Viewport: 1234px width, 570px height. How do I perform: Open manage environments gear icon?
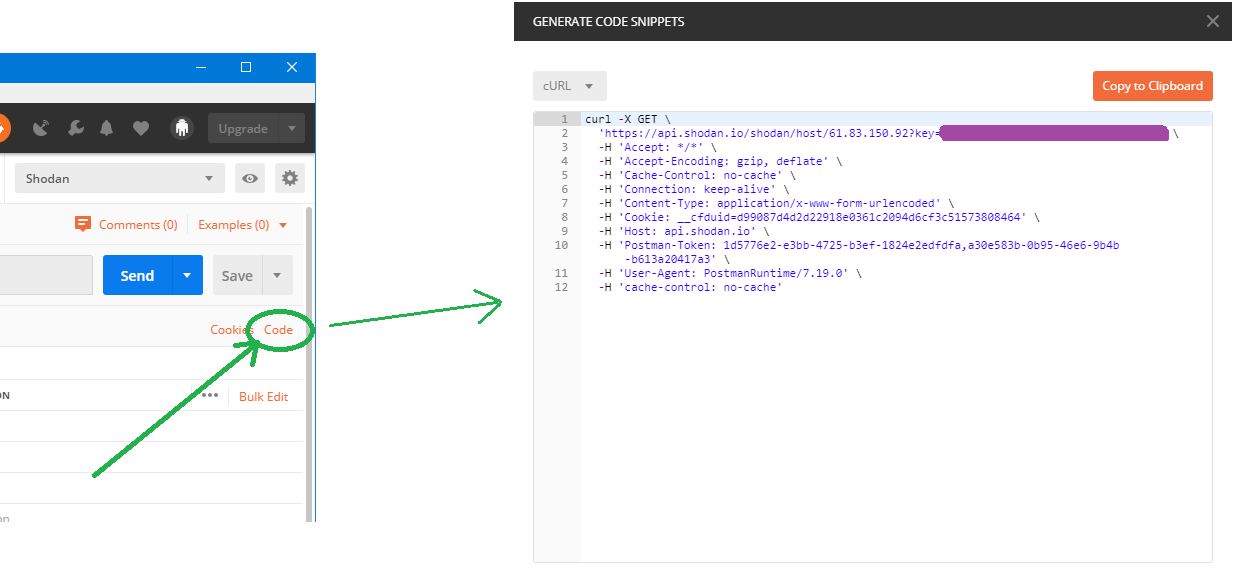(290, 179)
